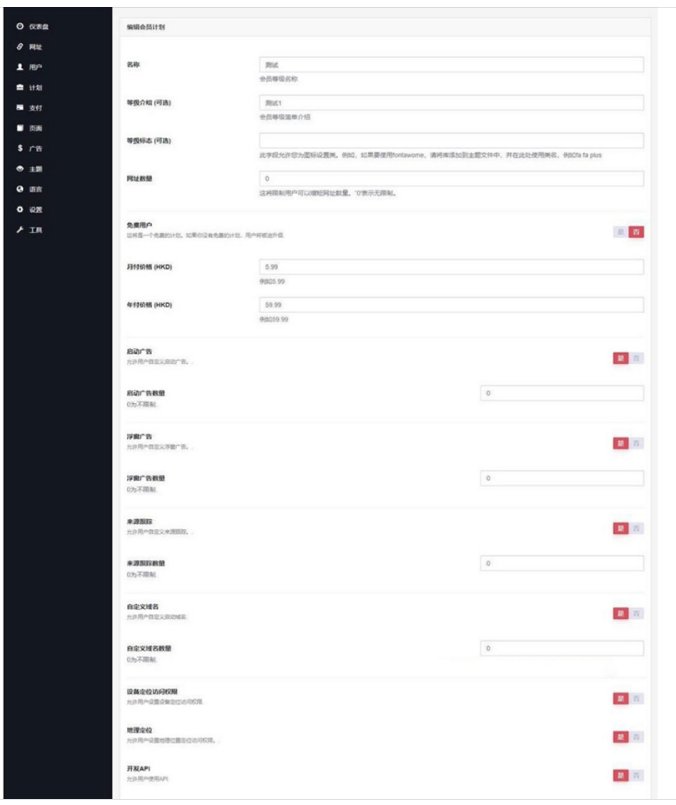Select the 启动广告数量 number field
676x805 pixels.
click(x=561, y=394)
